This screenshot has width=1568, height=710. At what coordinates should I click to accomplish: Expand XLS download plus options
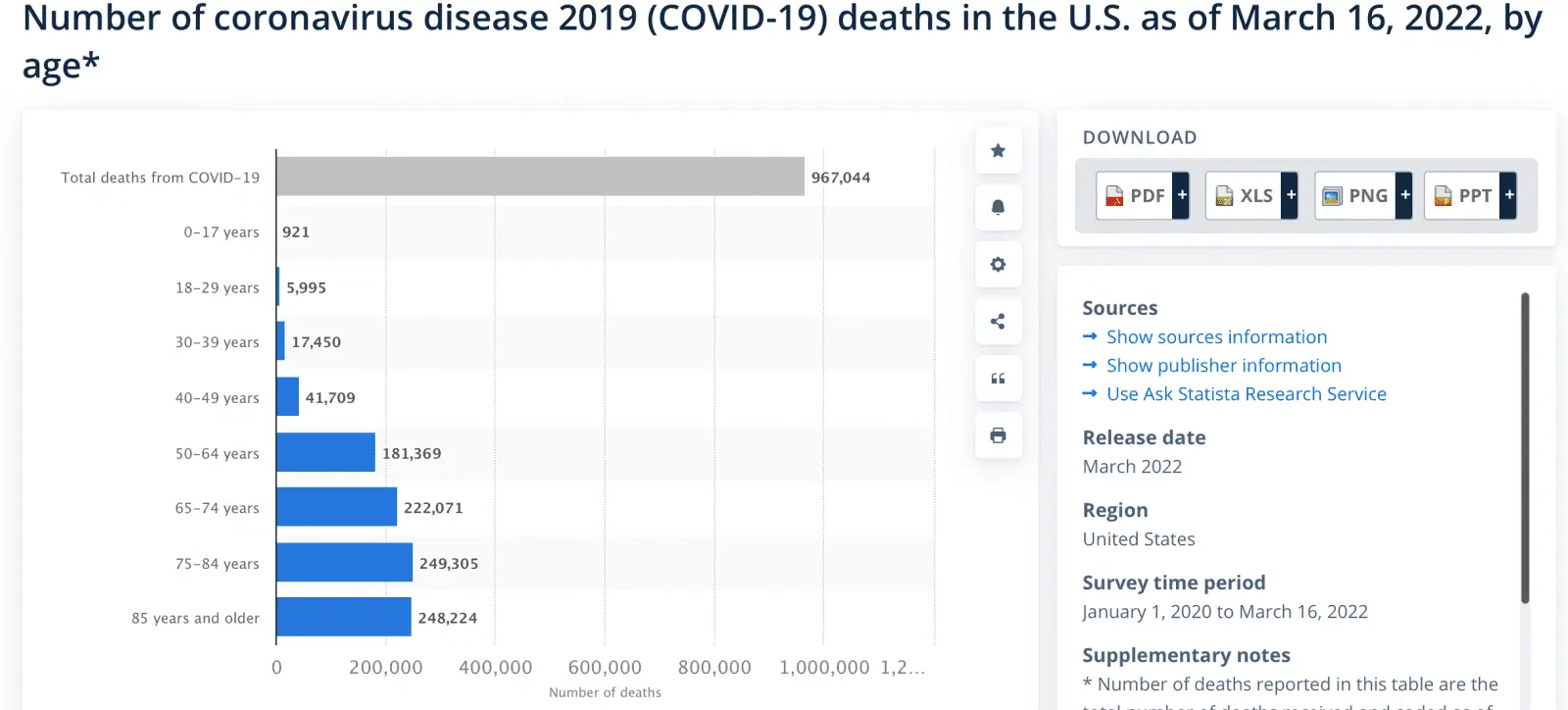pos(1291,195)
